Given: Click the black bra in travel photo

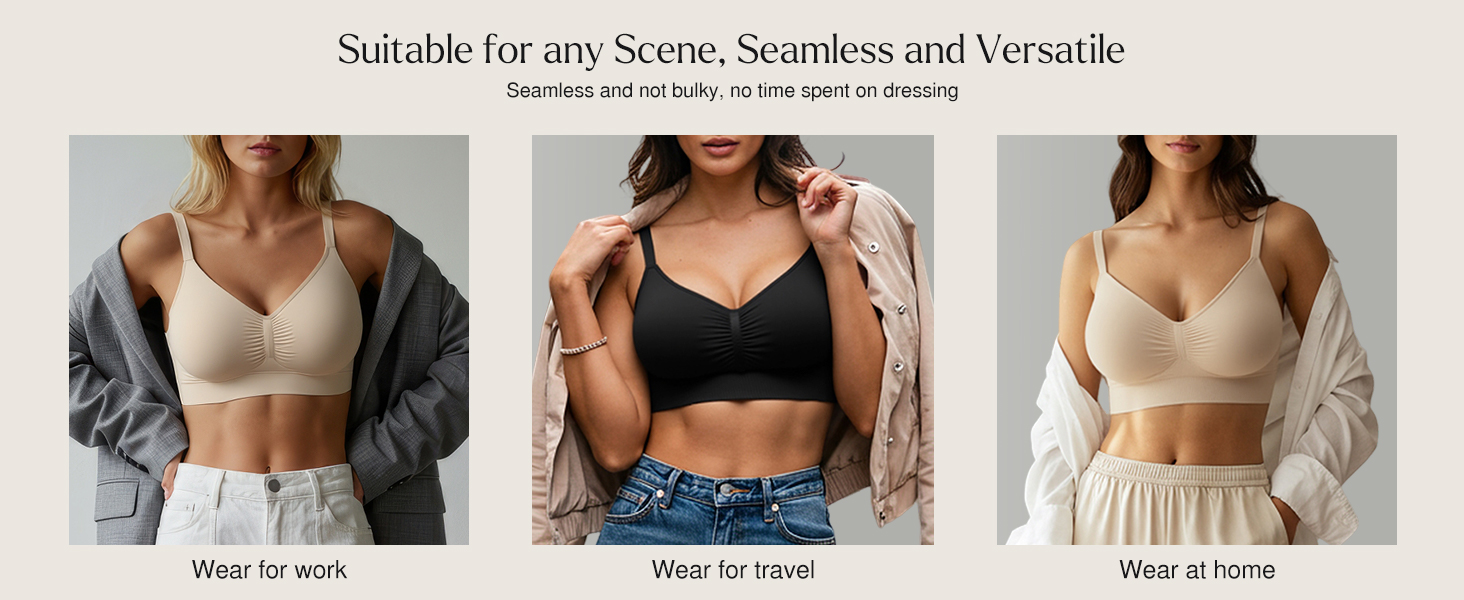Looking at the screenshot, I should [733, 330].
